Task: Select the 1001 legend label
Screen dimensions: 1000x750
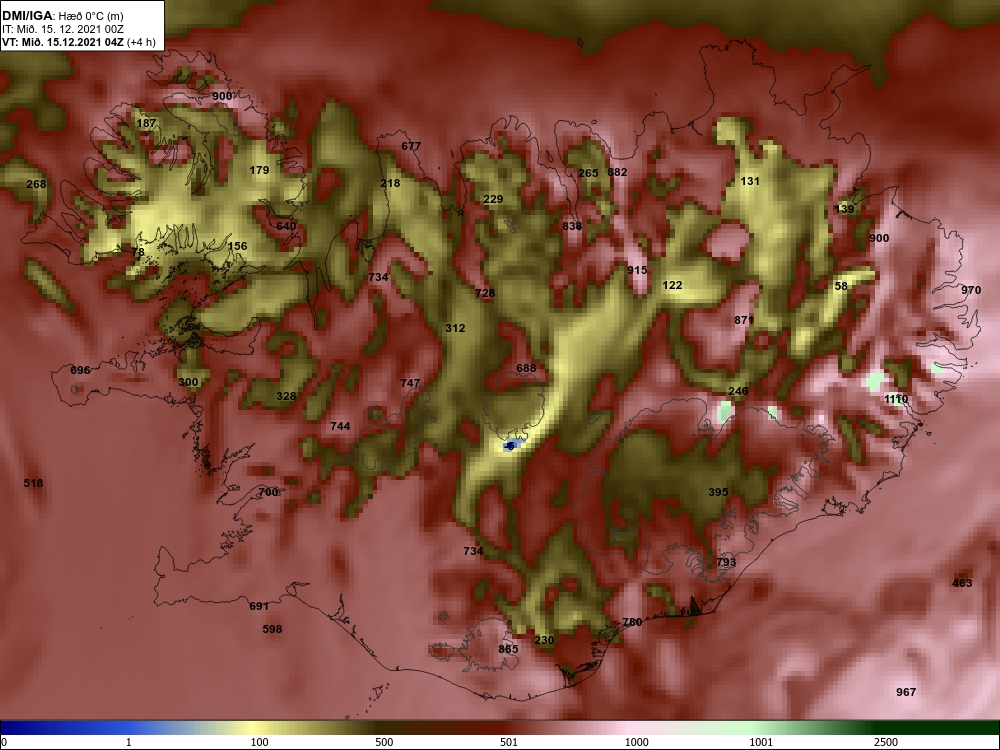Action: (x=761, y=742)
